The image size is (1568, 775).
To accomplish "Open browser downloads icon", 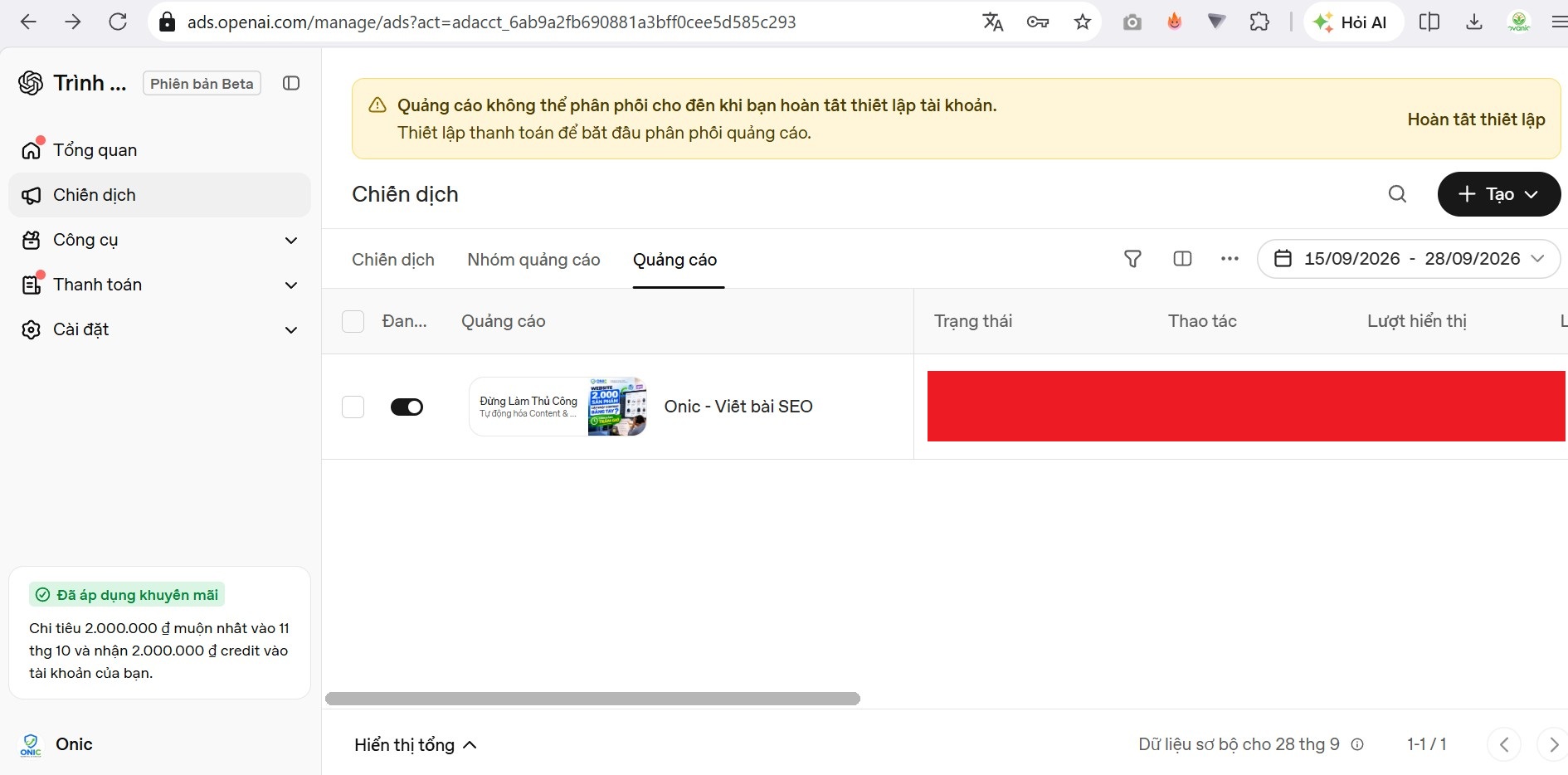I will pyautogui.click(x=1474, y=22).
